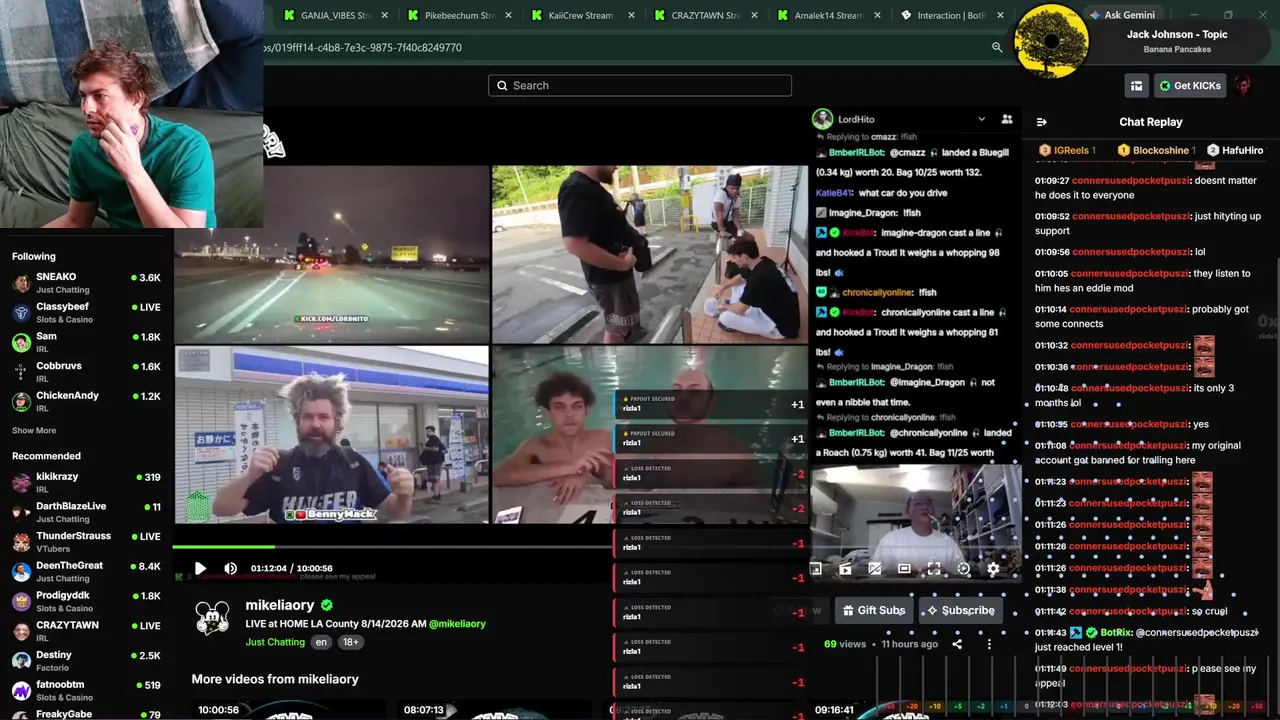This screenshot has width=1280, height=720.
Task: Close the Amalek14 Stream tab
Action: pos(878,16)
